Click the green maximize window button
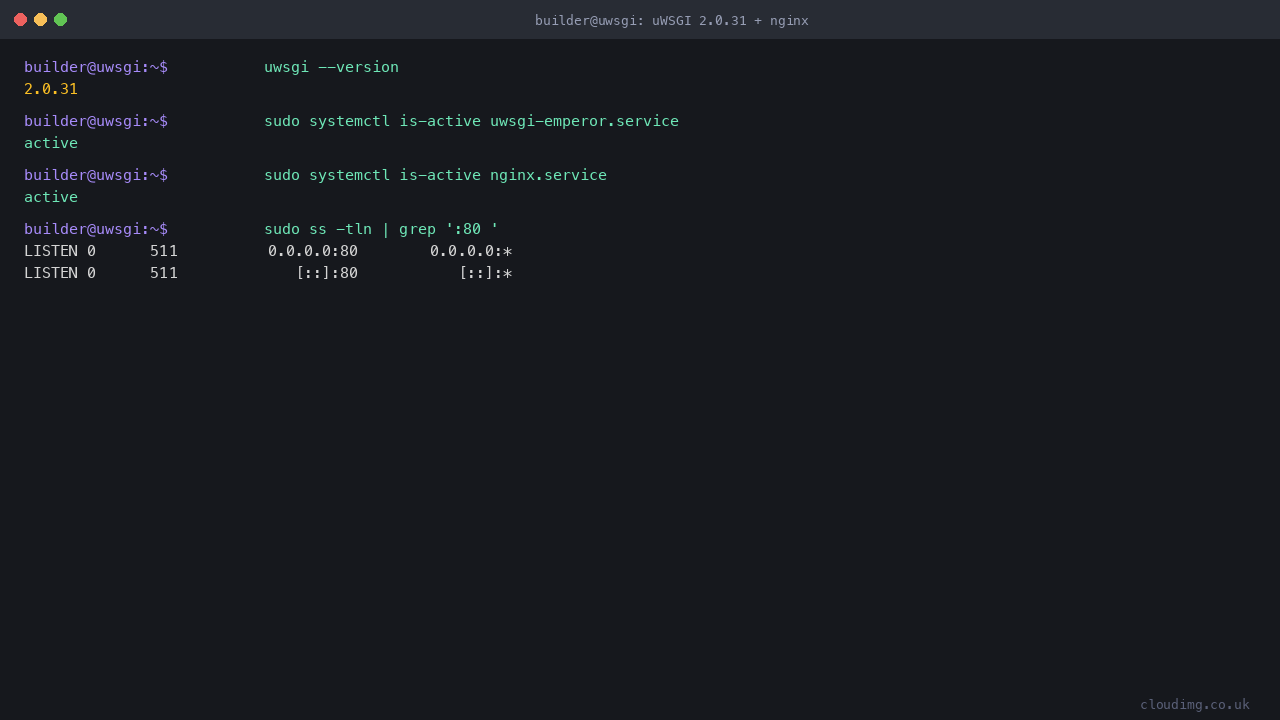Image resolution: width=1280 pixels, height=720 pixels. 60,20
